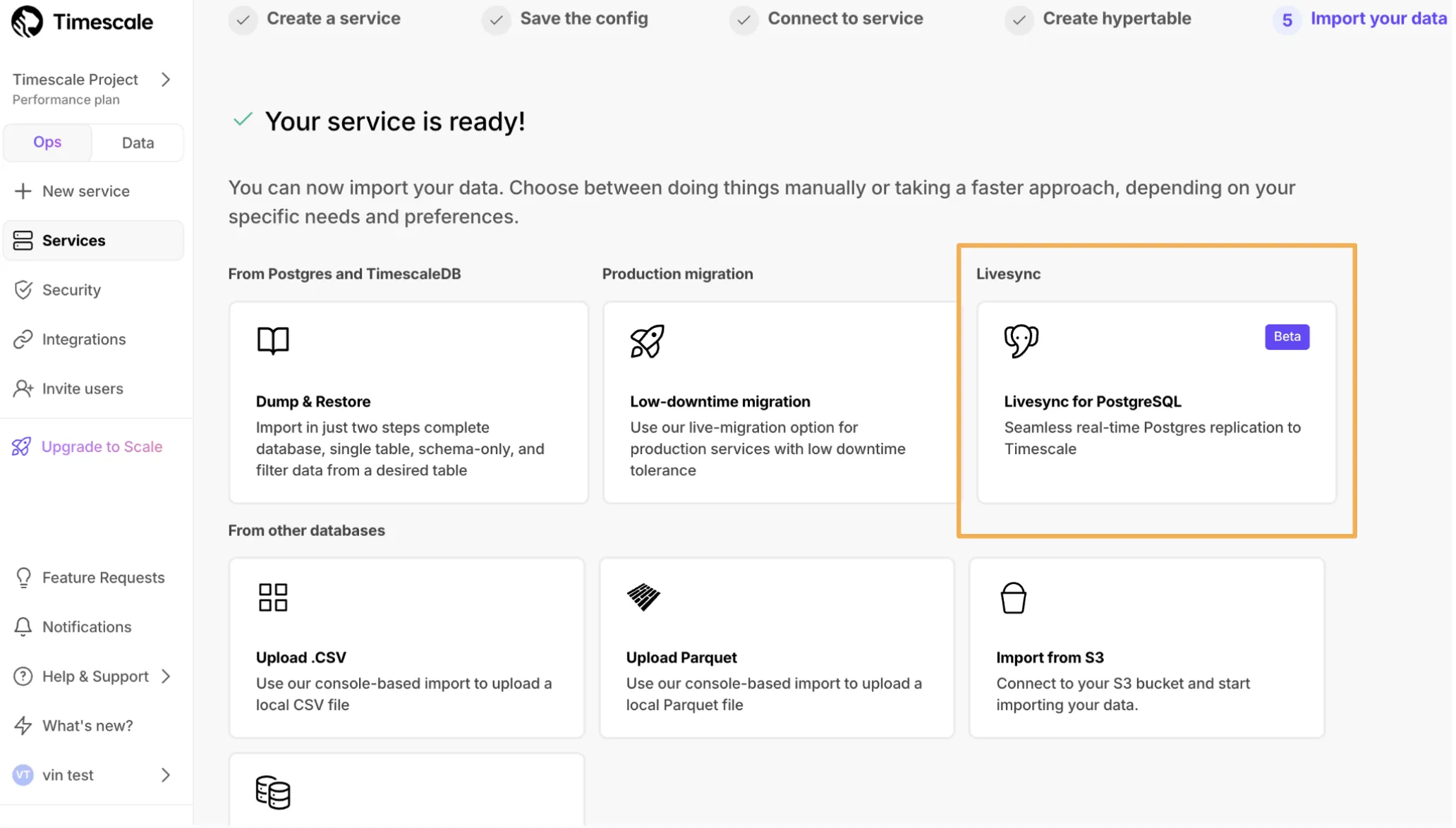Click the Low-downtime migration rocket icon
The image size is (1456, 828).
[x=647, y=341]
